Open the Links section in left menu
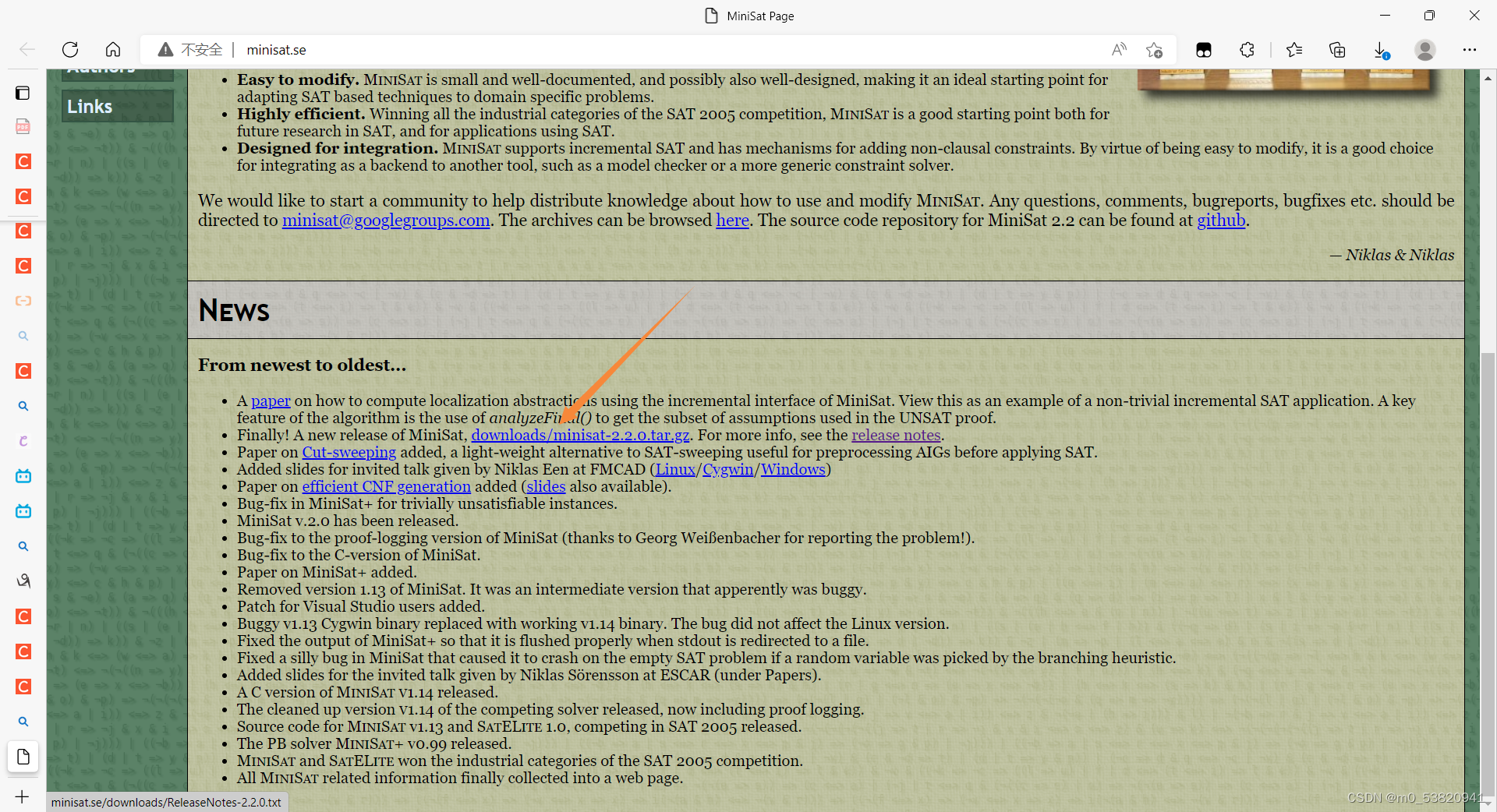 (118, 106)
